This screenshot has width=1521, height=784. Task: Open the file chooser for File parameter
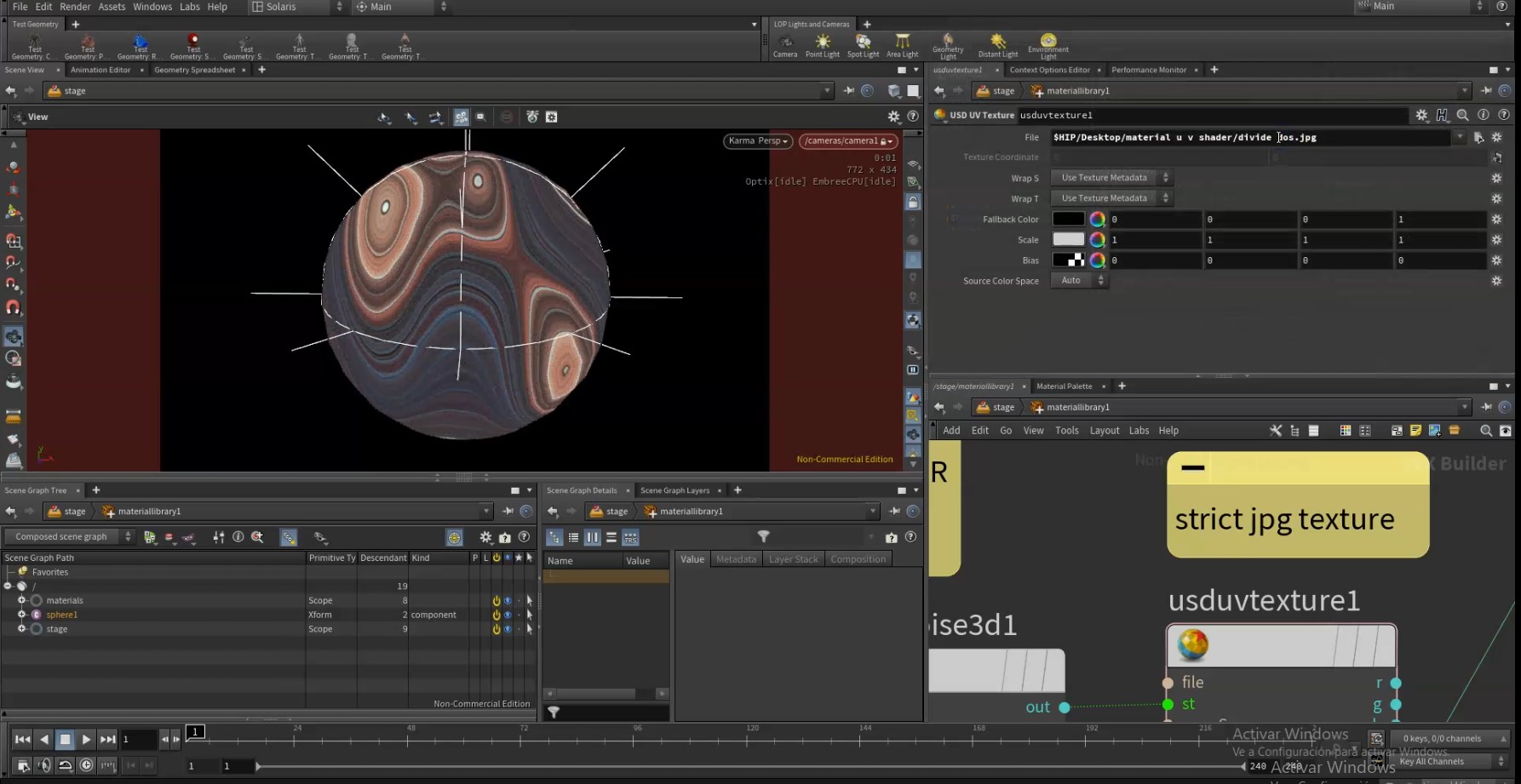tap(1478, 137)
